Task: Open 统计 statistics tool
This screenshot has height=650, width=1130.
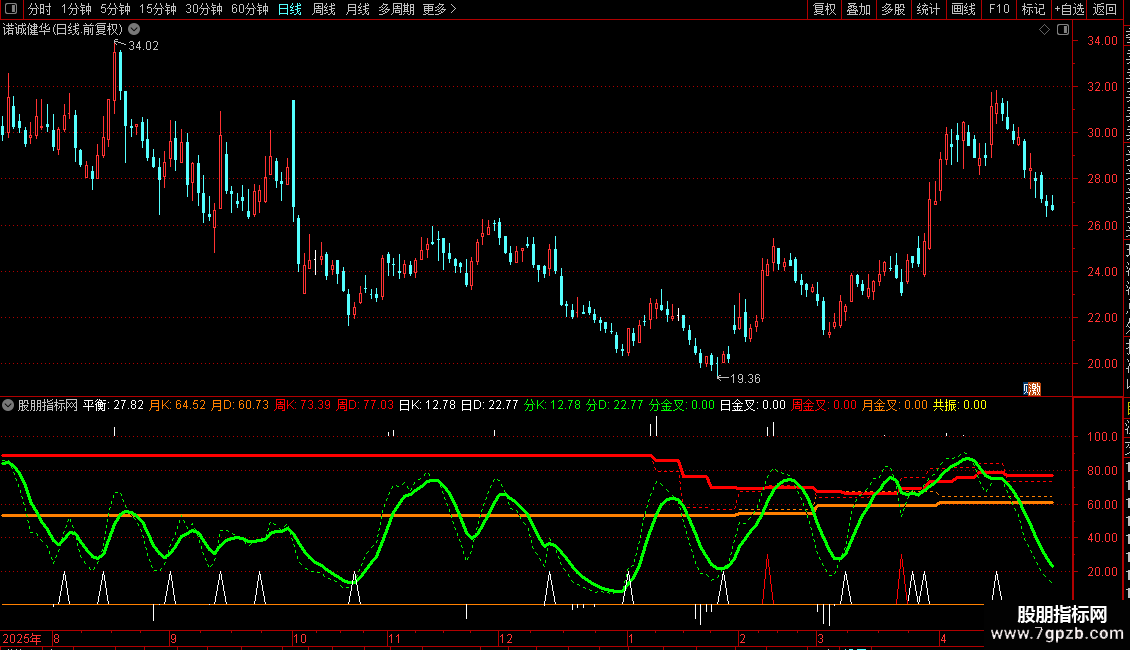Action: point(928,9)
